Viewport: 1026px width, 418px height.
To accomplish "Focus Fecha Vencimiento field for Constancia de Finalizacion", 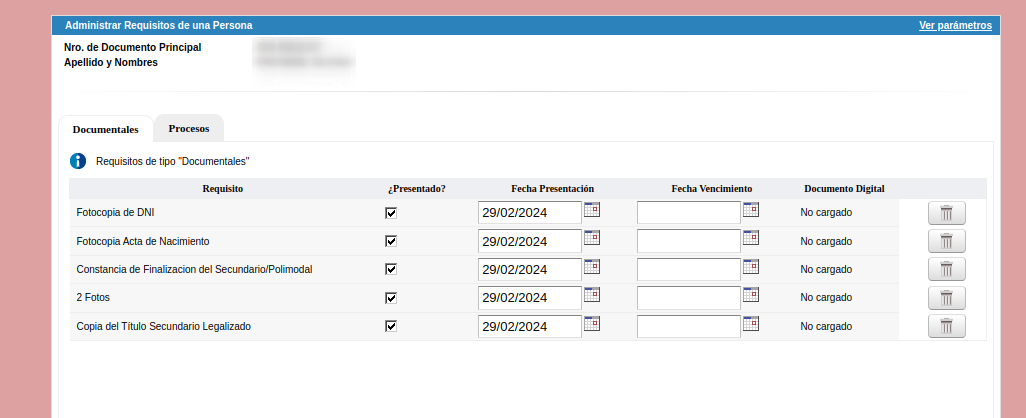I will [689, 270].
